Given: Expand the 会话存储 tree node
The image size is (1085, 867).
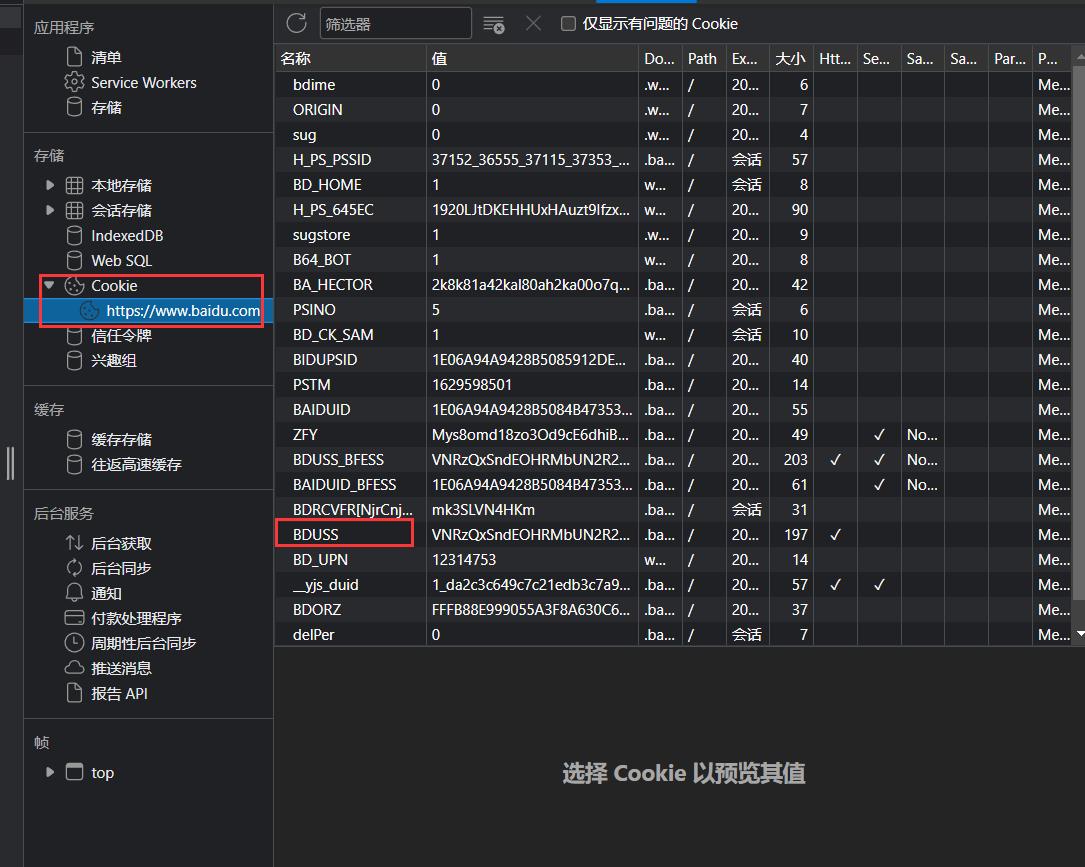Looking at the screenshot, I should click(x=50, y=210).
